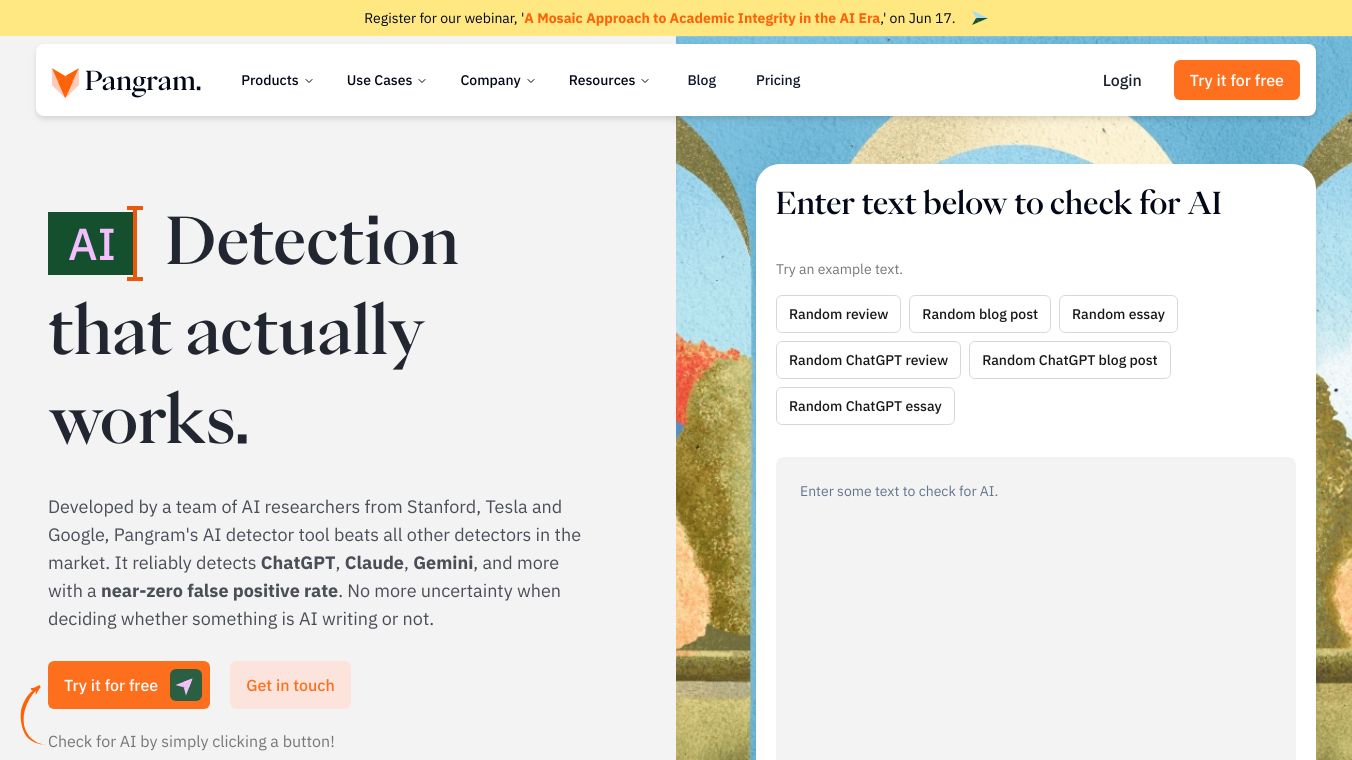Screen dimensions: 1352x760
Task: Click the Pangram fox logo icon
Action: [65, 82]
